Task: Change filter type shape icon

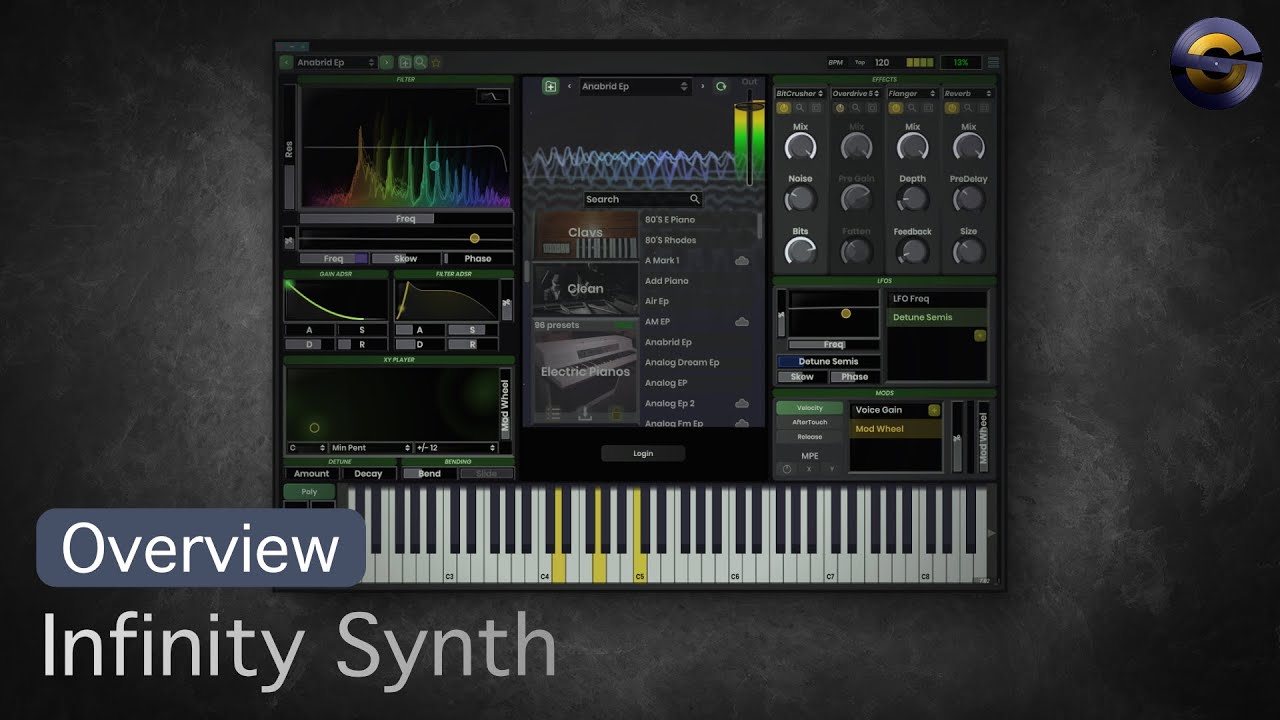Action: tap(491, 96)
